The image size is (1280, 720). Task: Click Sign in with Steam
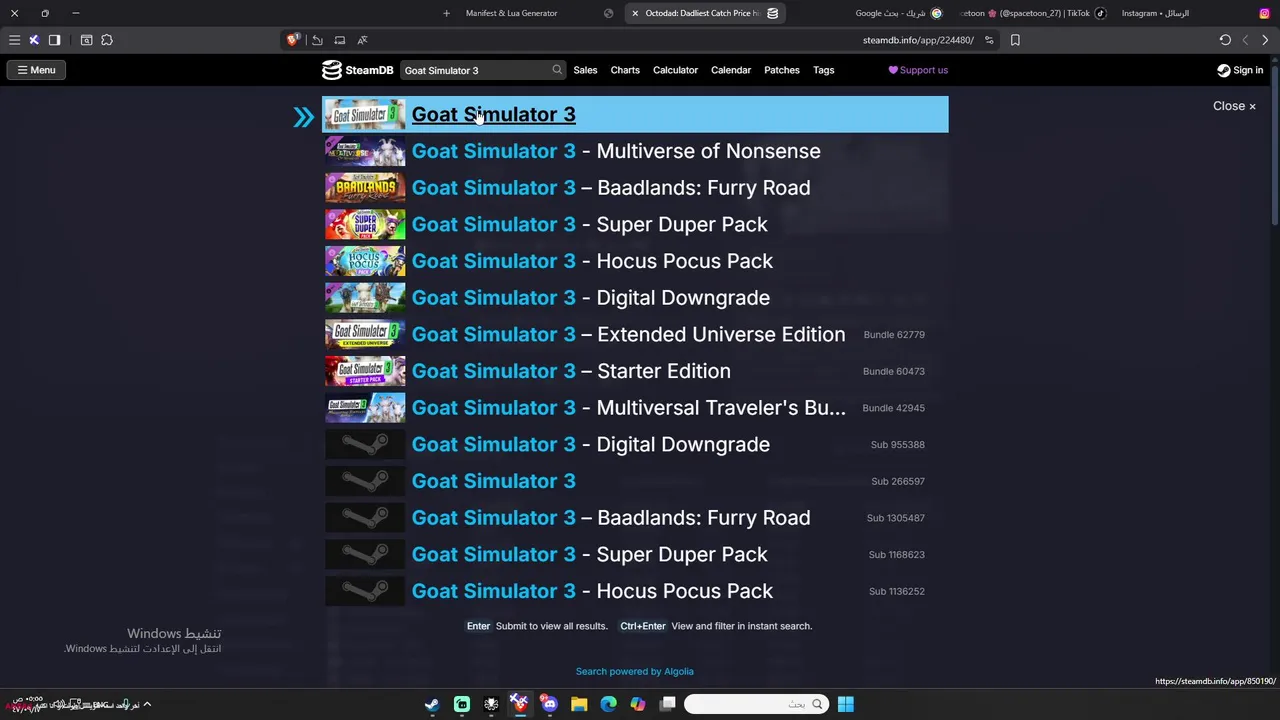pyautogui.click(x=1240, y=70)
